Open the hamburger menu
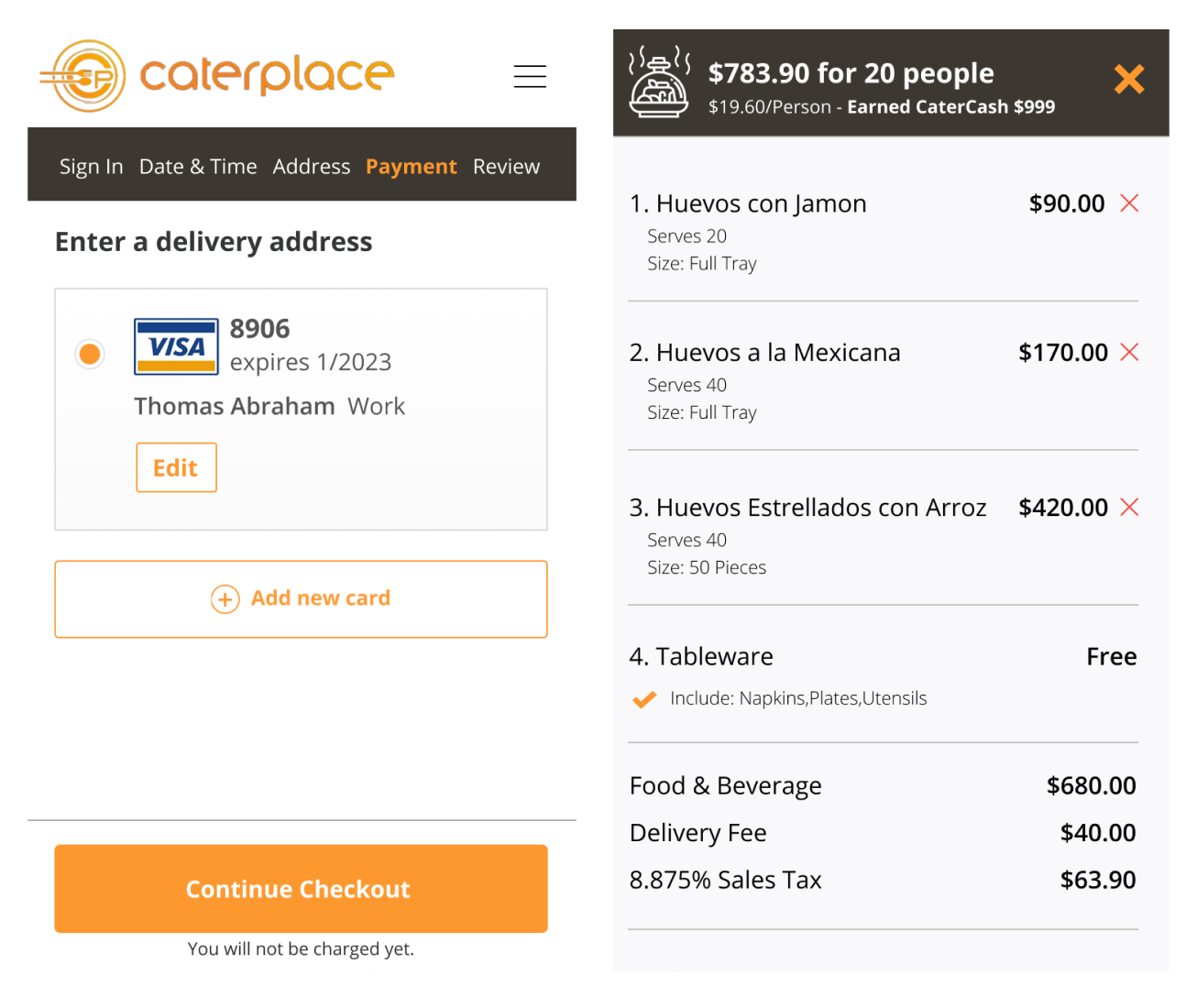Screen dimensions: 1197x1008 point(530,76)
